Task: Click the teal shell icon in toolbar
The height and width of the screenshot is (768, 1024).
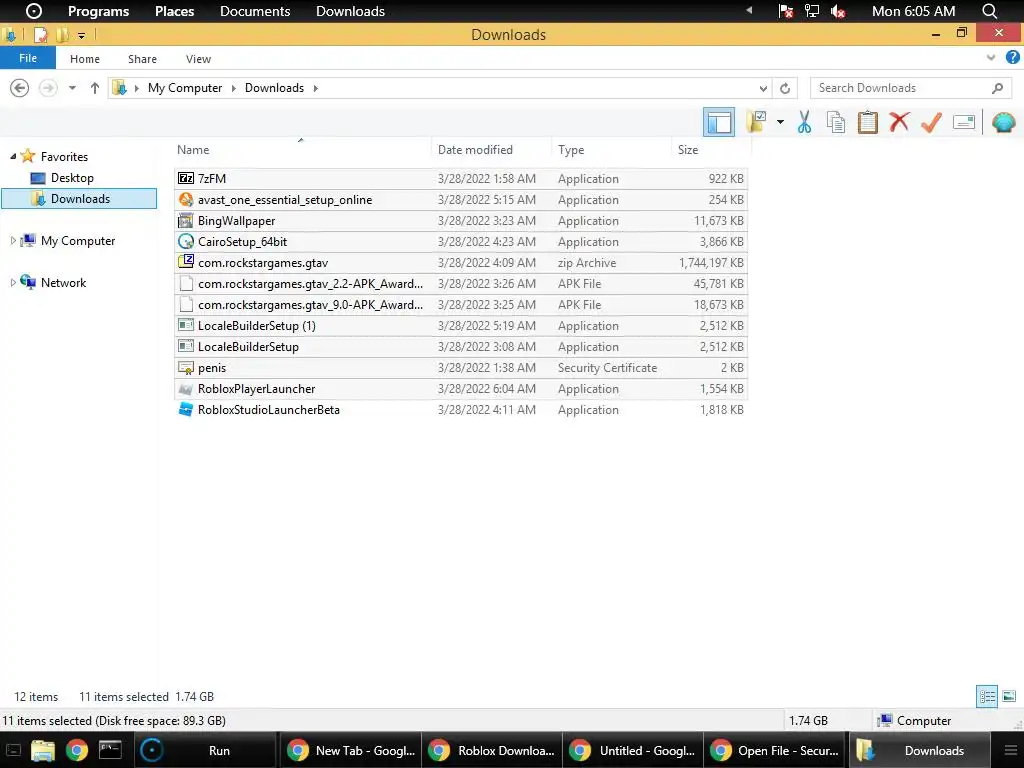Action: click(x=1004, y=122)
